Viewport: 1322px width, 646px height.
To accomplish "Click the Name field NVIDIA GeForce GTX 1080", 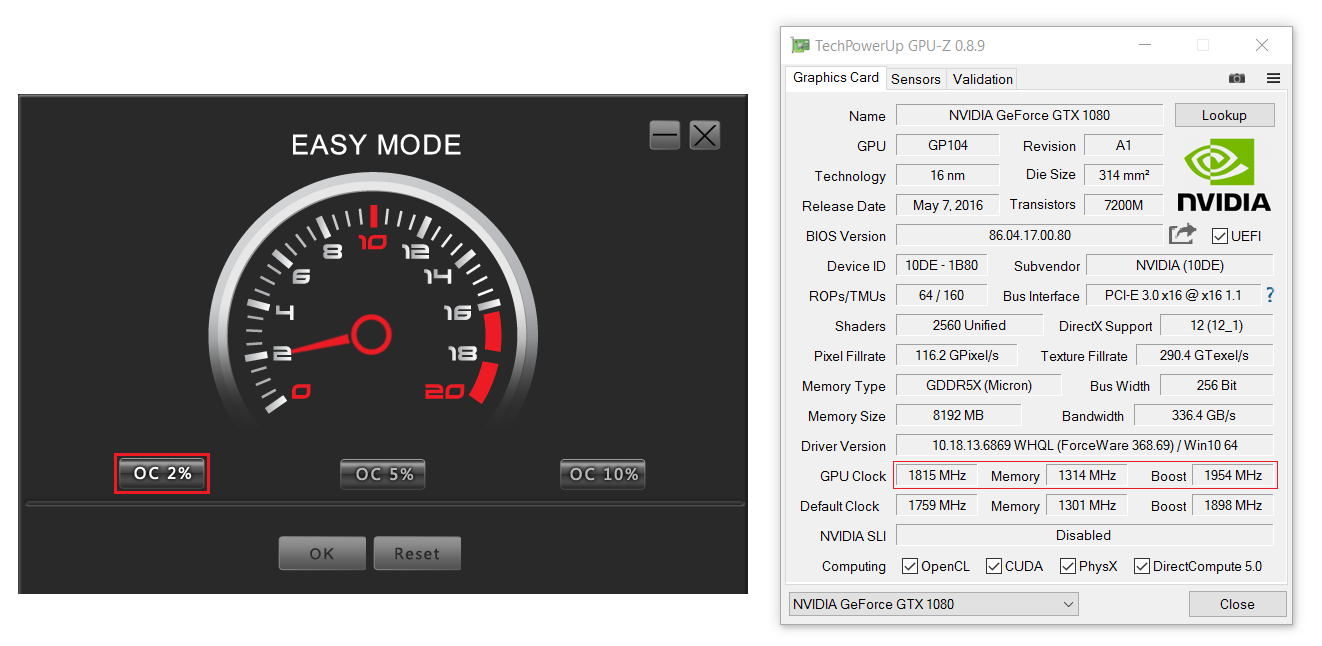I will click(x=1029, y=115).
